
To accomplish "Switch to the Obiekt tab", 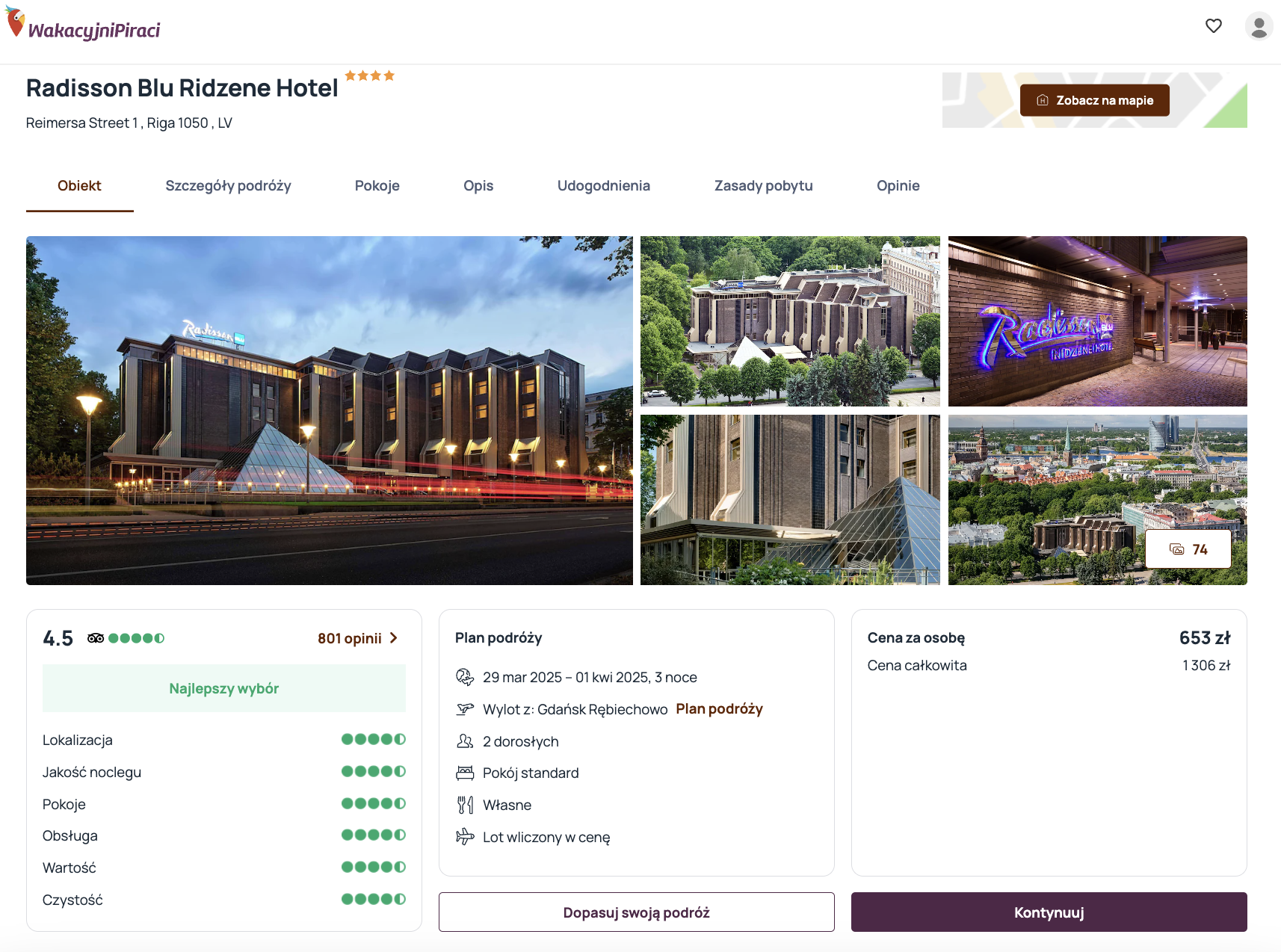I will coord(79,186).
